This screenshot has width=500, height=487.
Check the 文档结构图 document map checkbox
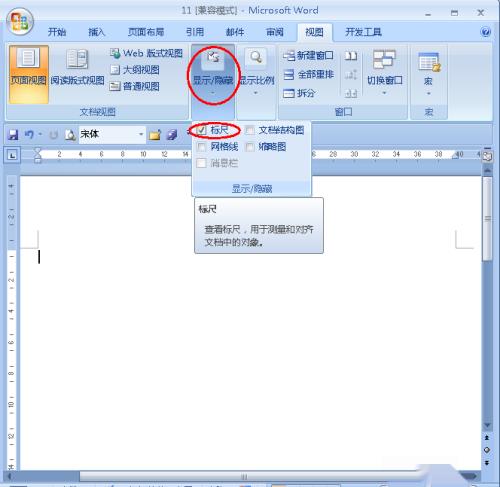pyautogui.click(x=250, y=130)
